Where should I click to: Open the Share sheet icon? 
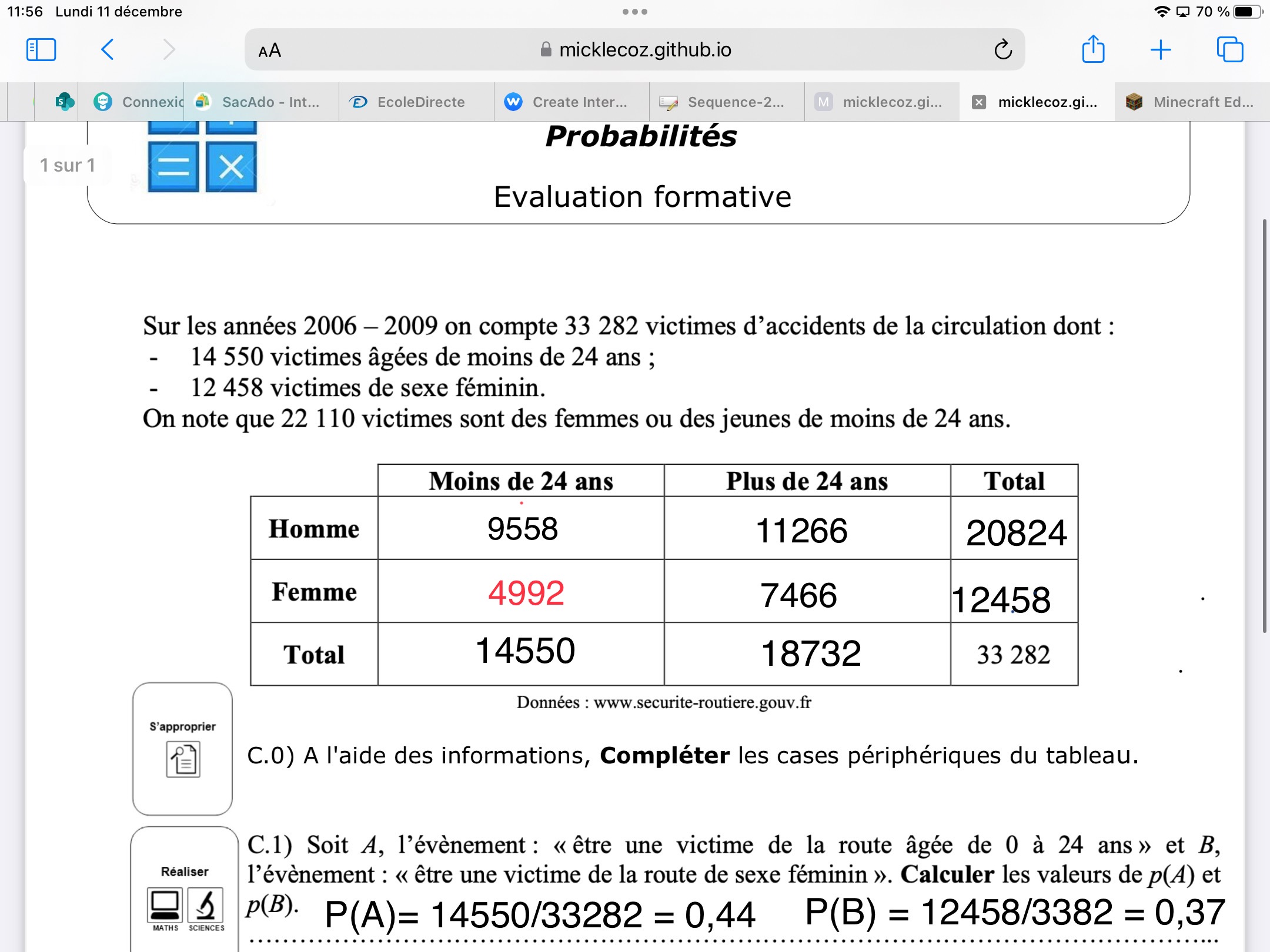click(1093, 50)
